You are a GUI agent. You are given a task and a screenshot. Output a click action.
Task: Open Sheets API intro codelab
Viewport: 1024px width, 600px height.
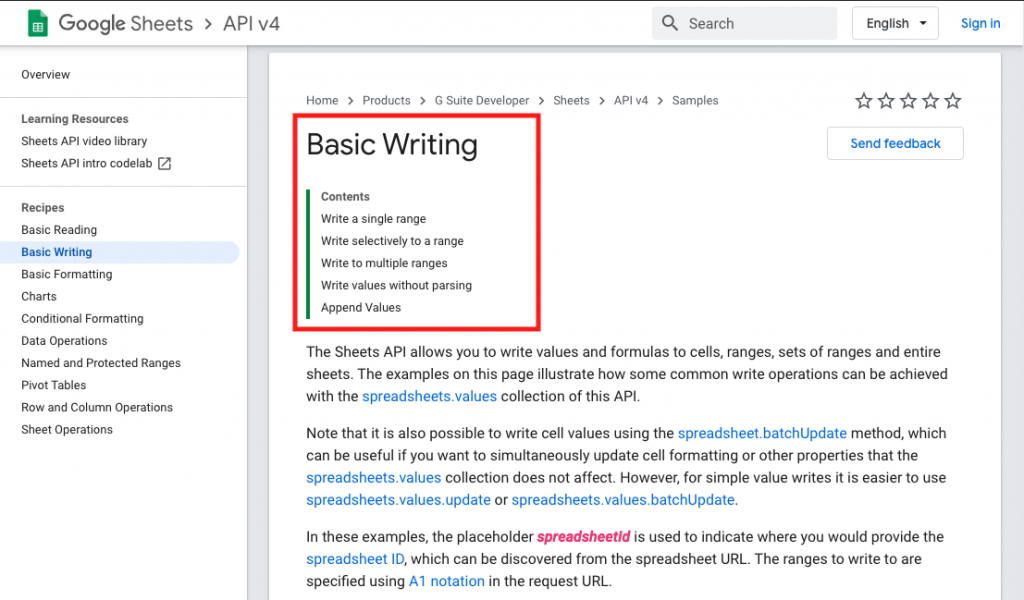[86, 163]
